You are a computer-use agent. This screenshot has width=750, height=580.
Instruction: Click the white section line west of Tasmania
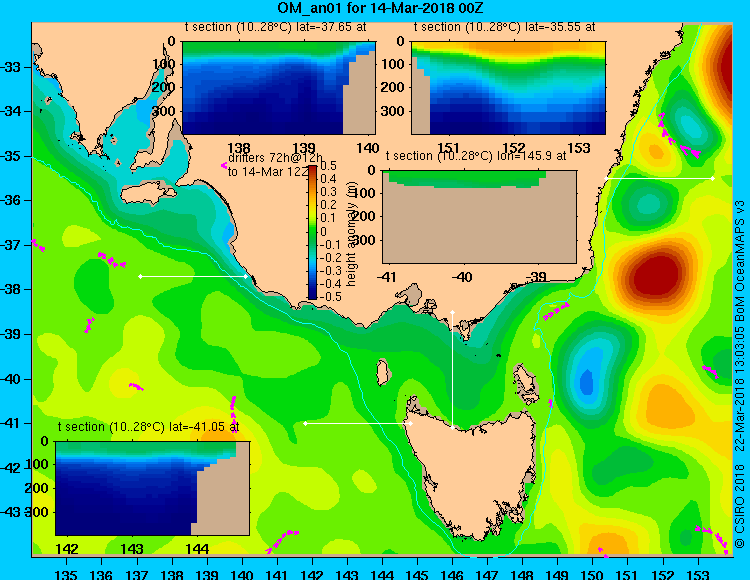coord(358,423)
